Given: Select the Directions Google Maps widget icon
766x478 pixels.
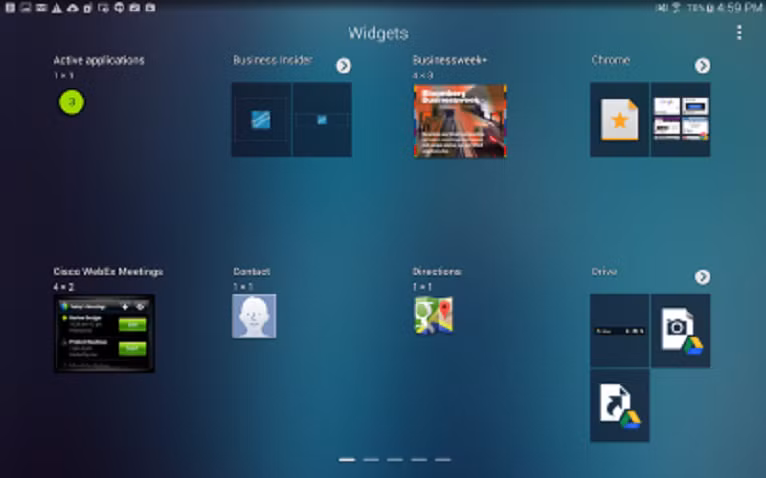Looking at the screenshot, I should click(434, 316).
